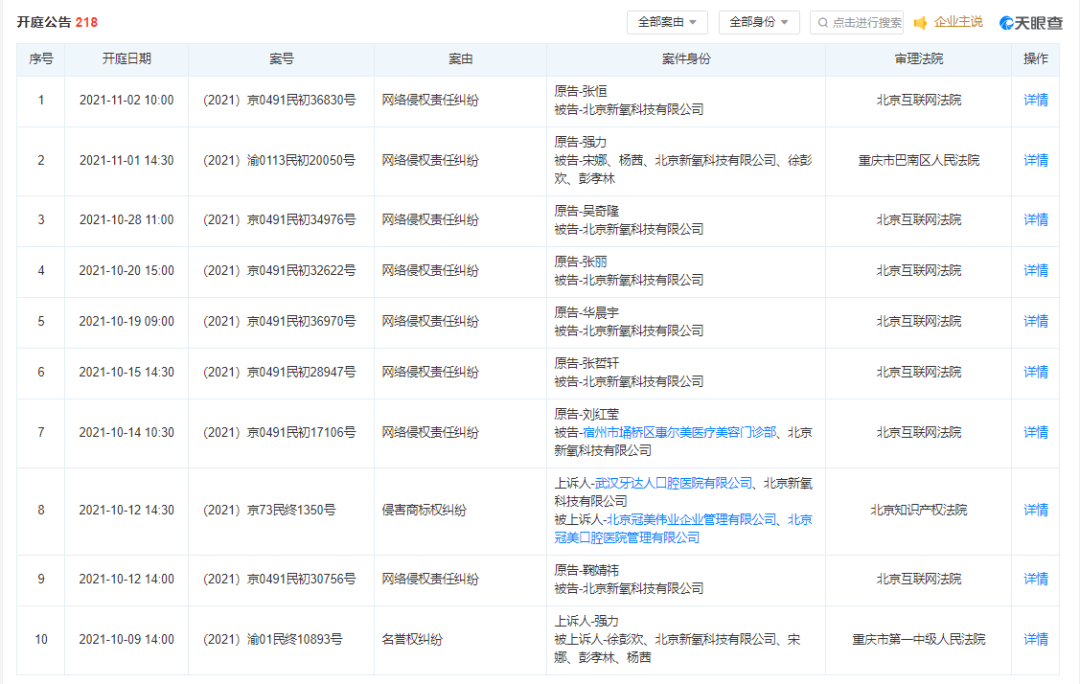Image resolution: width=1080 pixels, height=684 pixels.
Task: Open 详情 for row 6 张哲轩 case
Action: click(1035, 372)
